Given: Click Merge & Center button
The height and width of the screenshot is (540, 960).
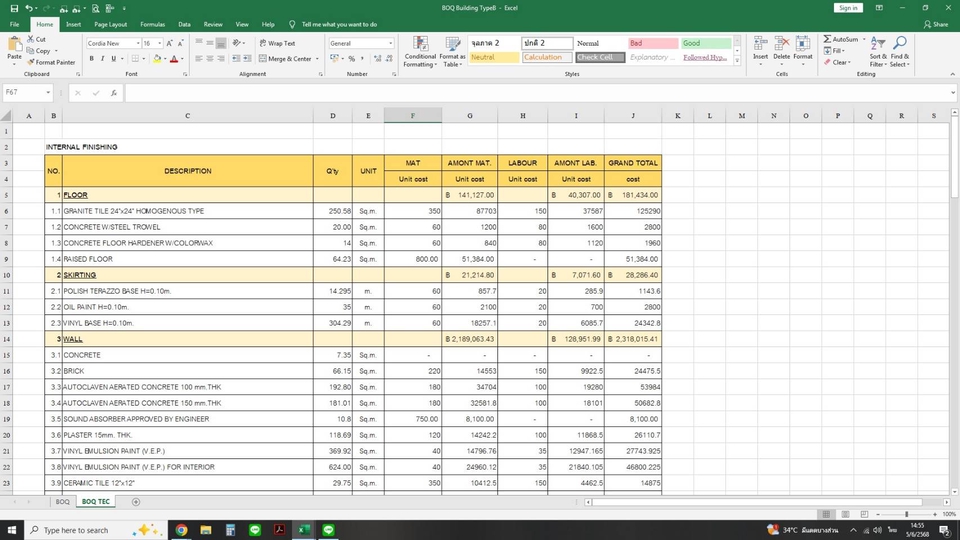Looking at the screenshot, I should (285, 59).
